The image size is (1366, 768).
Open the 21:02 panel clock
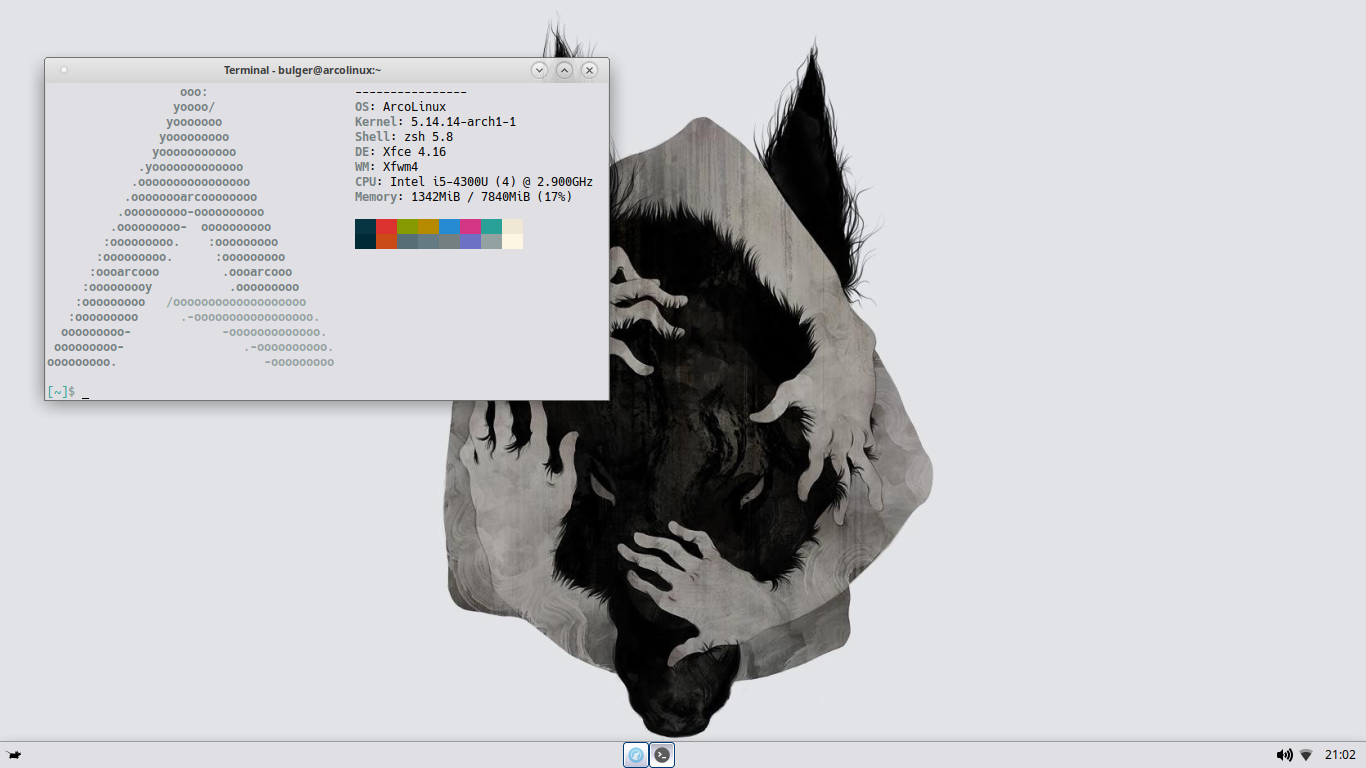pos(1340,755)
